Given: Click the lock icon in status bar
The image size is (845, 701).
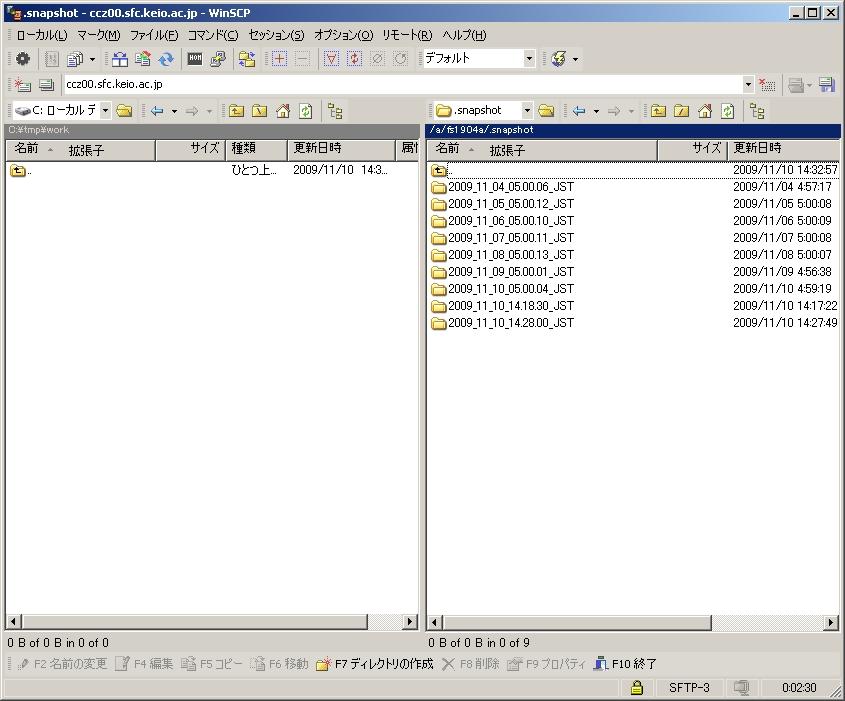Looking at the screenshot, I should (635, 688).
